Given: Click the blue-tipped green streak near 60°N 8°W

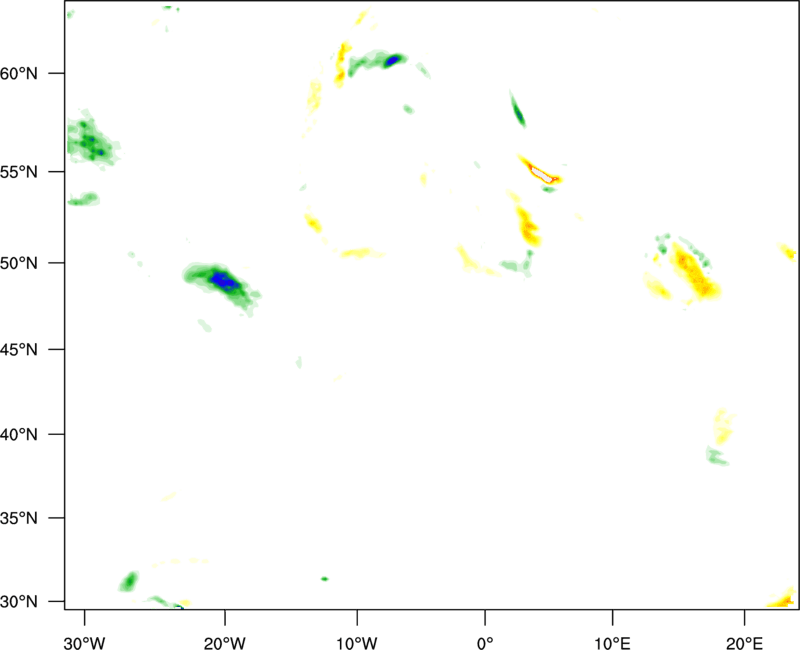Looking at the screenshot, I should point(379,63).
